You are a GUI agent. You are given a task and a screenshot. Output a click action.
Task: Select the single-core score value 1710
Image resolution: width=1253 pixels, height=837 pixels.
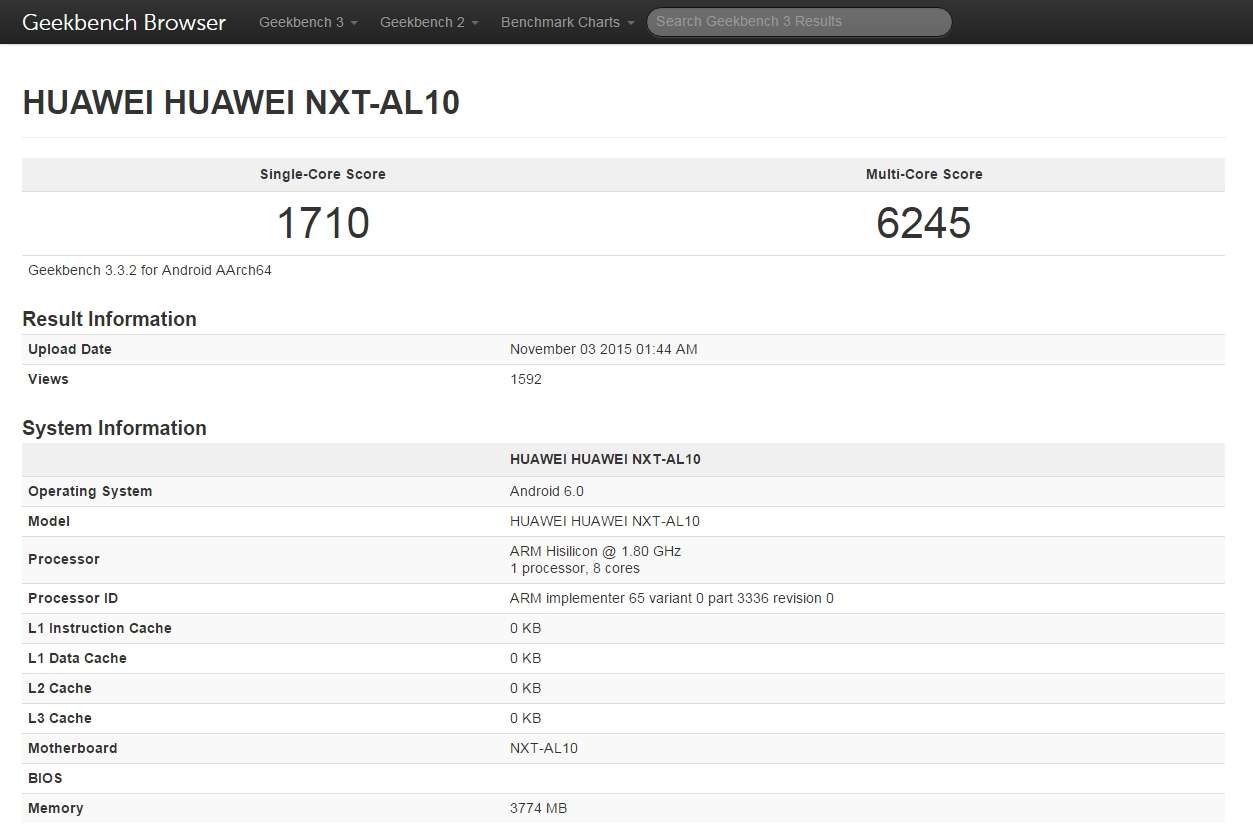point(323,223)
